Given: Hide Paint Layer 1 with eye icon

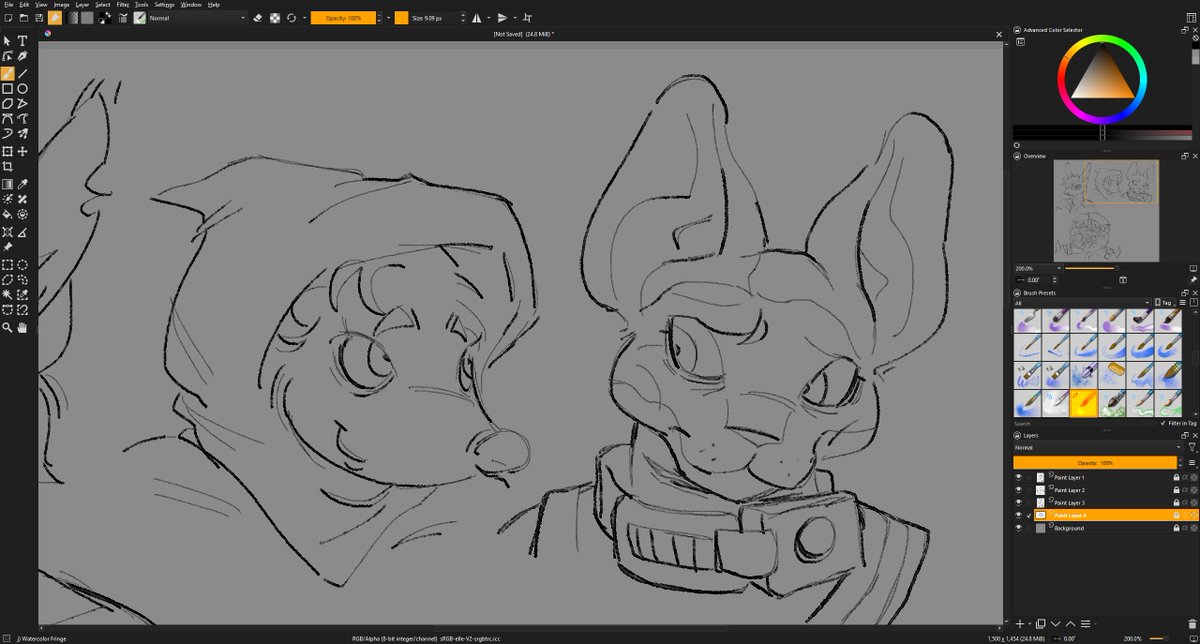Looking at the screenshot, I should tap(1018, 477).
